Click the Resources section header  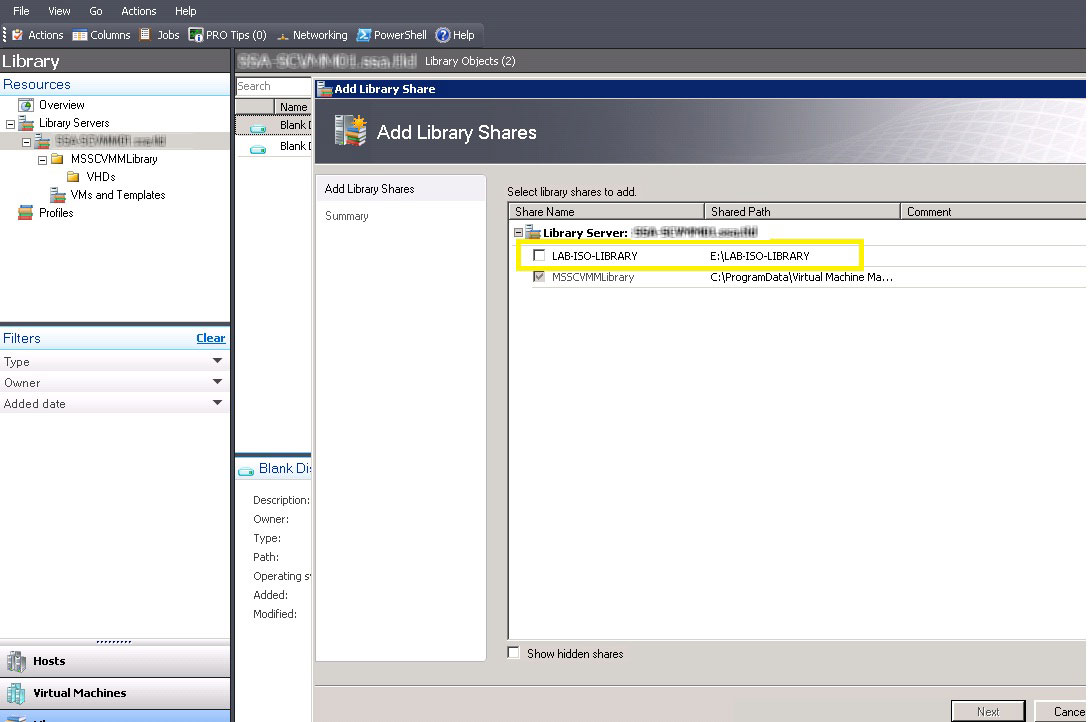click(115, 84)
